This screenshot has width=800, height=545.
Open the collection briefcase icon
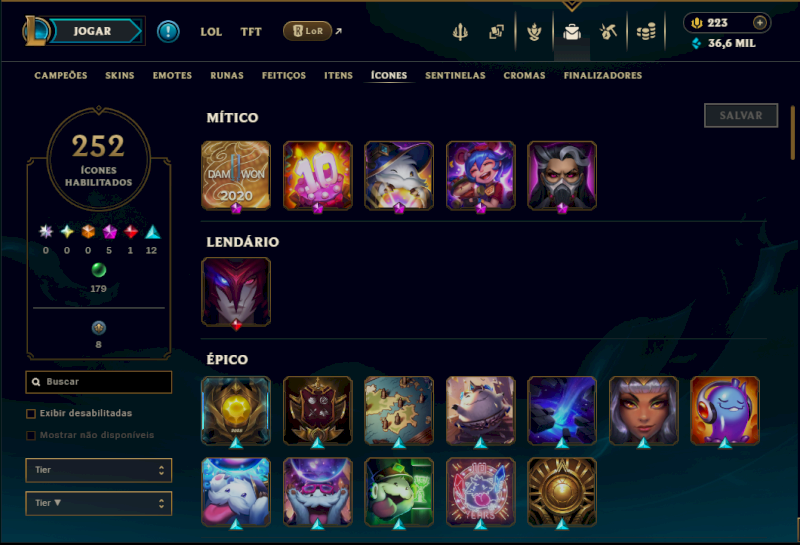tap(571, 32)
